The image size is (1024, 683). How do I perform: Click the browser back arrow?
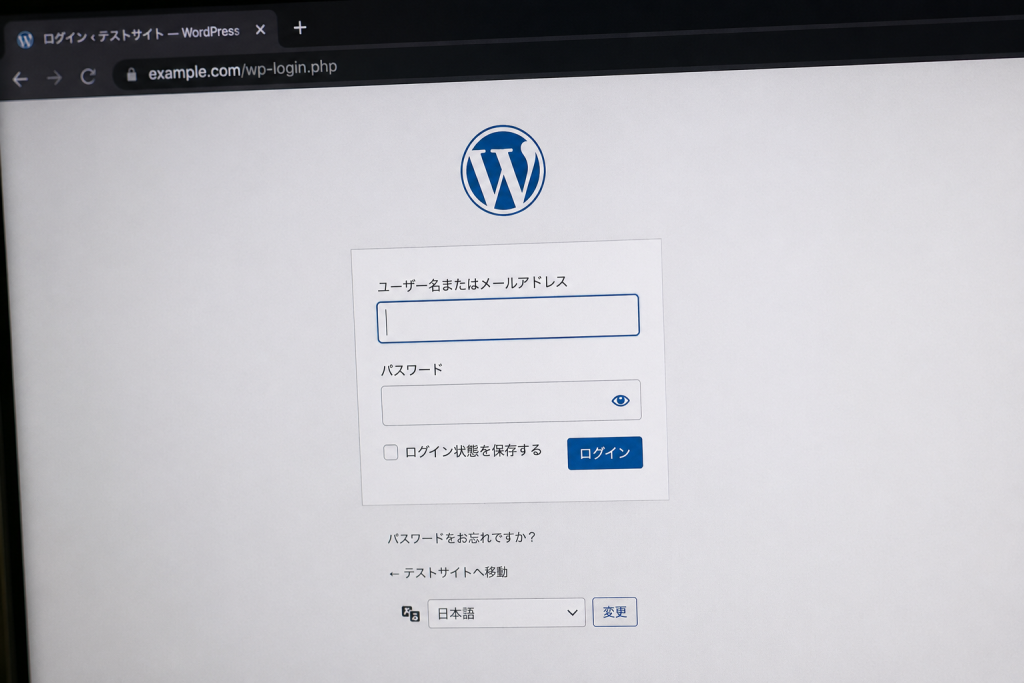(x=20, y=80)
